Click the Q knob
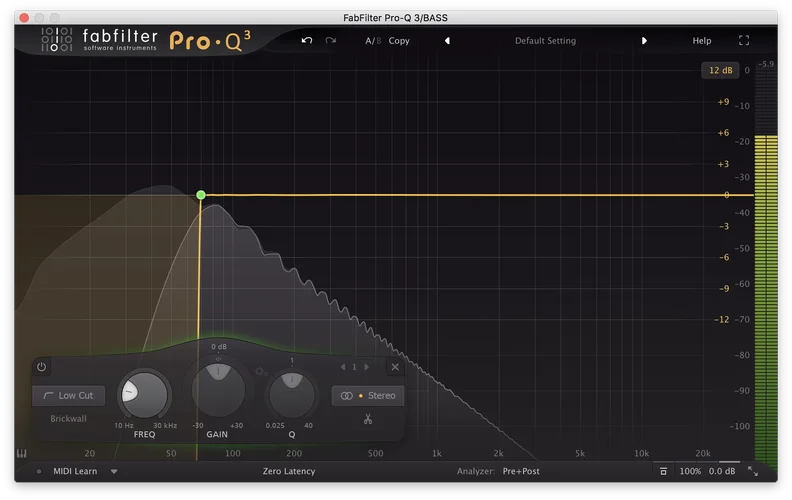Viewport: 792px width, 500px height. click(292, 395)
